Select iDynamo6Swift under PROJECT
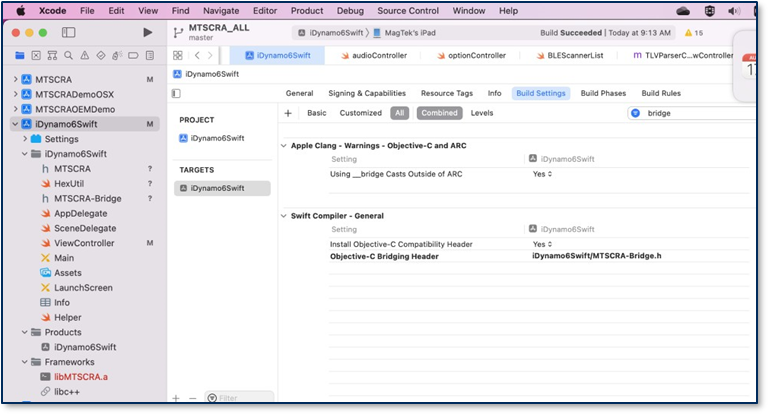The image size is (768, 414). coord(212,138)
